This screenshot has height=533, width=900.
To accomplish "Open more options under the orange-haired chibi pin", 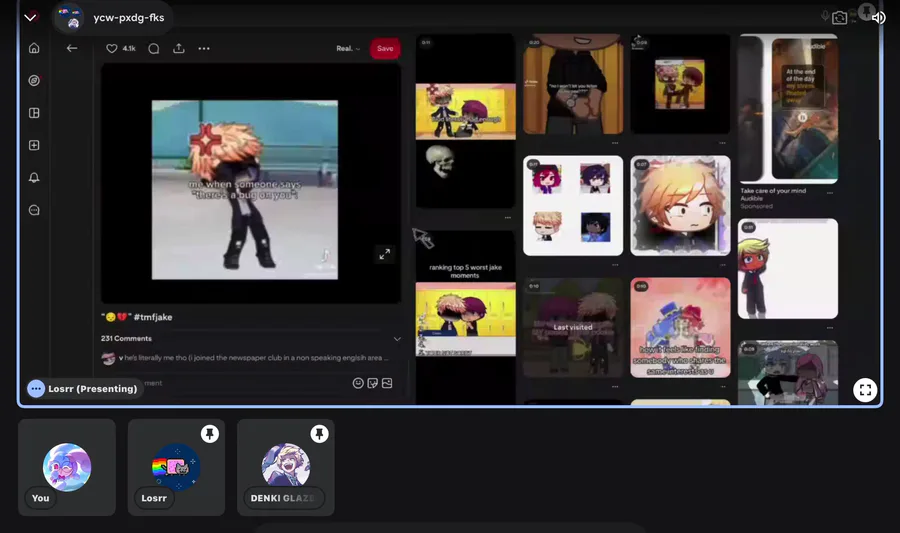I will (722, 264).
